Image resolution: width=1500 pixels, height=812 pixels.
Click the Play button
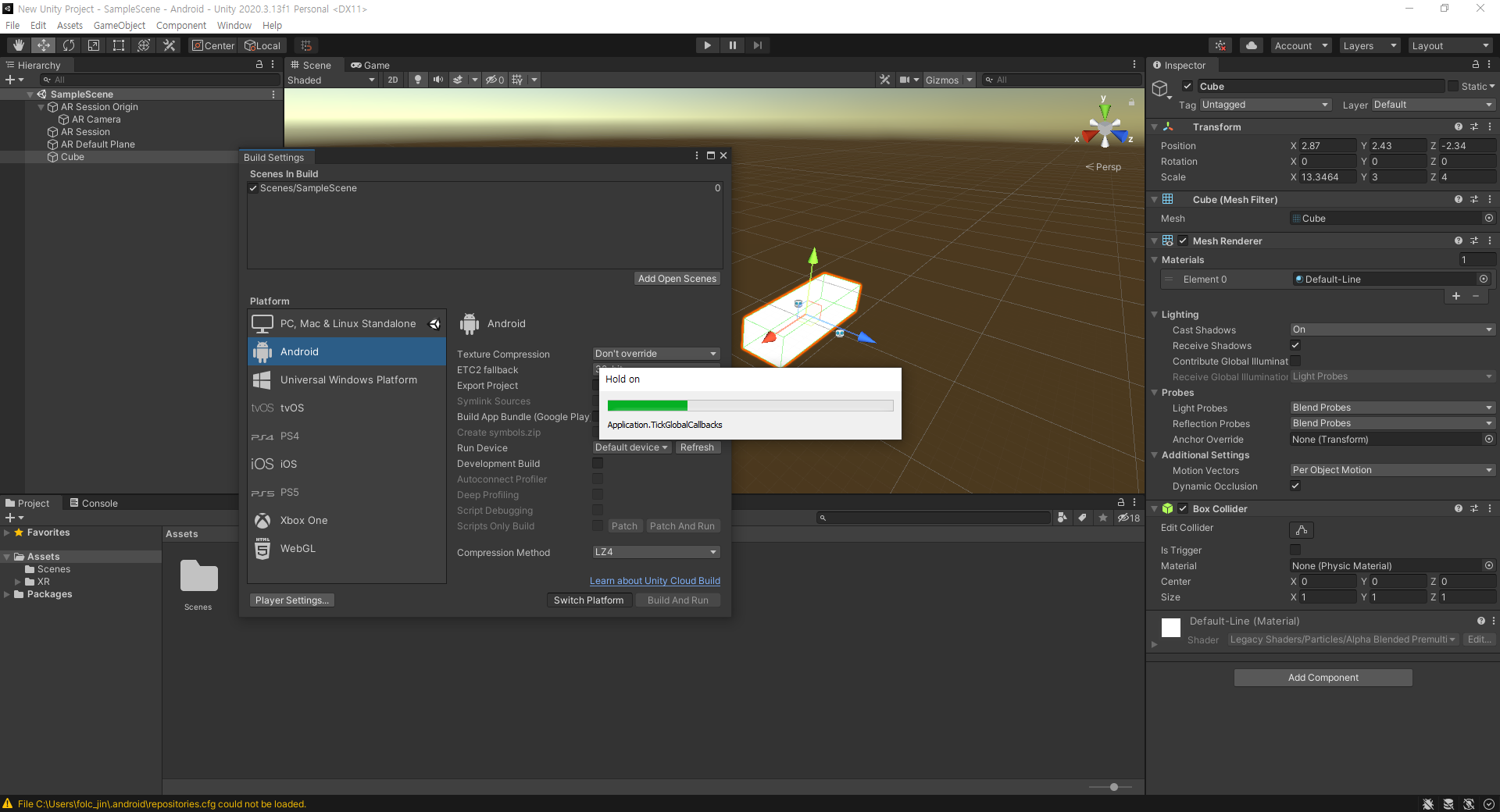pyautogui.click(x=707, y=45)
